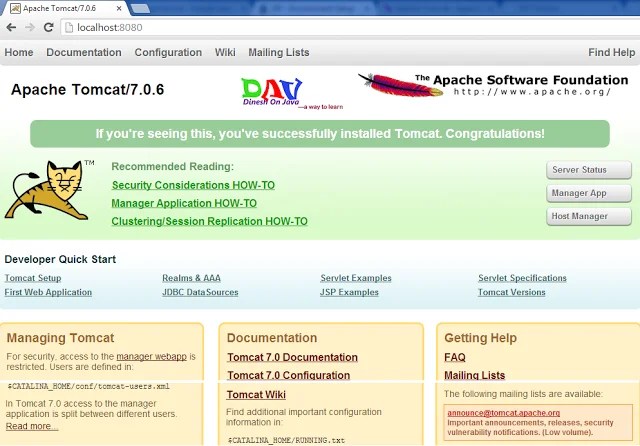
Task: Click the Developer Quick Start heading
Action: click(x=60, y=259)
